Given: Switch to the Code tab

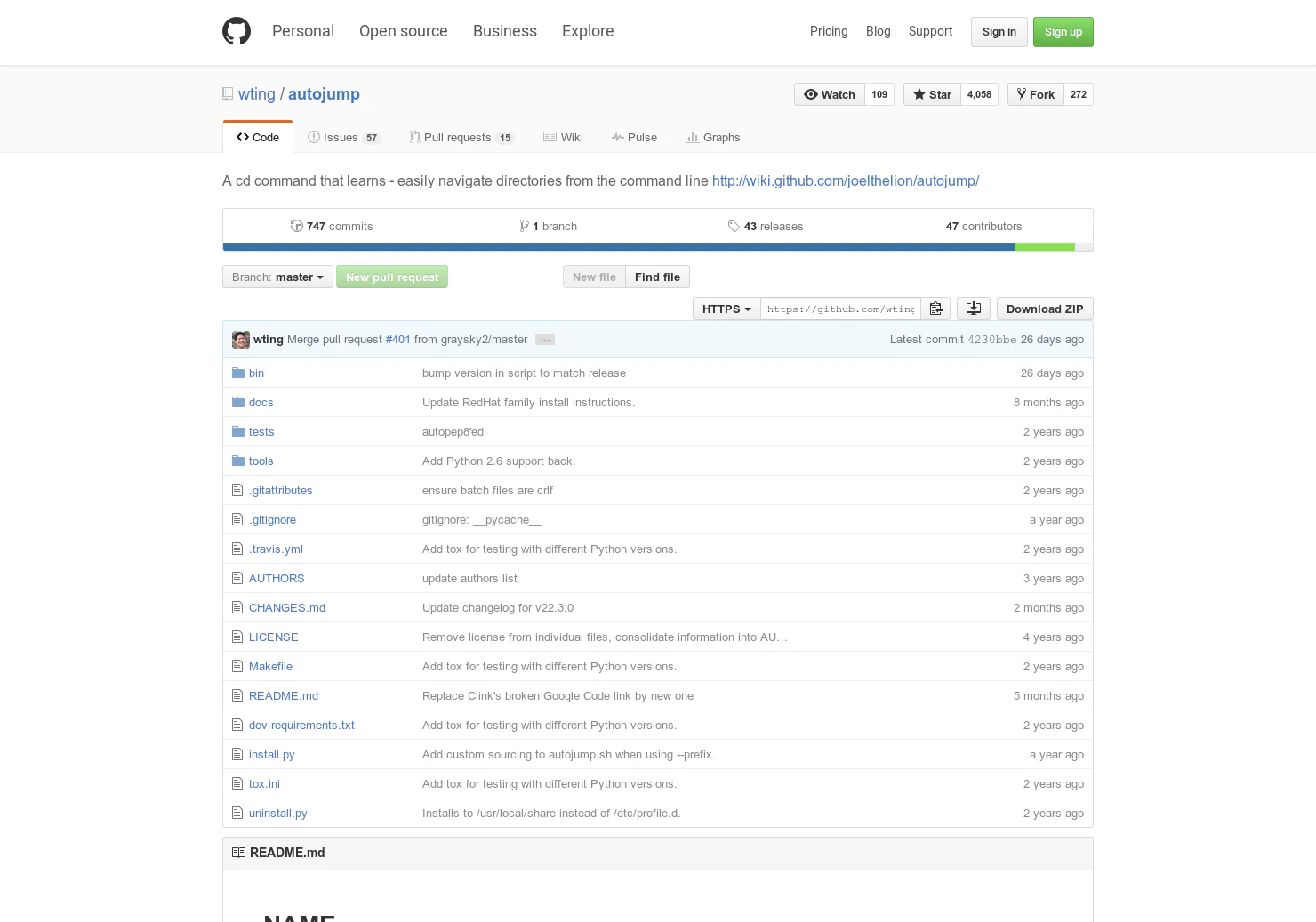Looking at the screenshot, I should click(x=258, y=137).
